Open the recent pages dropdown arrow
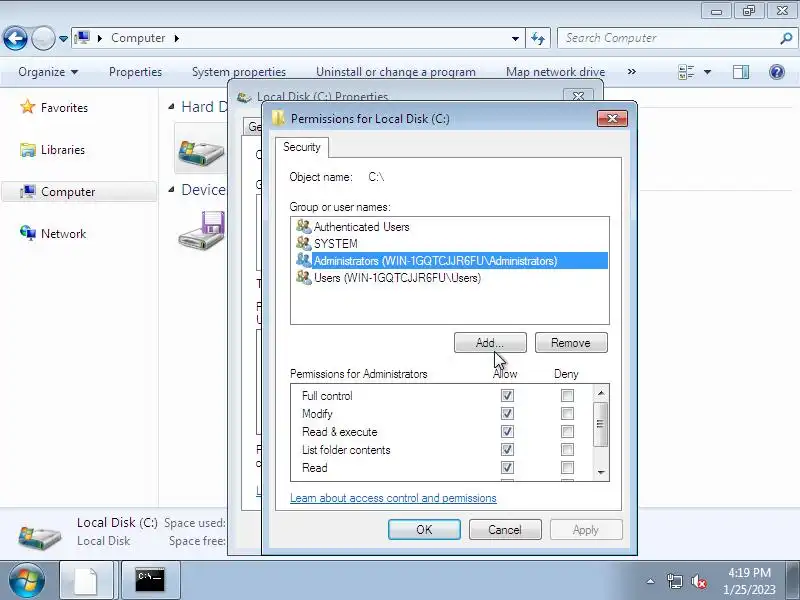Viewport: 800px width, 600px height. pos(63,39)
